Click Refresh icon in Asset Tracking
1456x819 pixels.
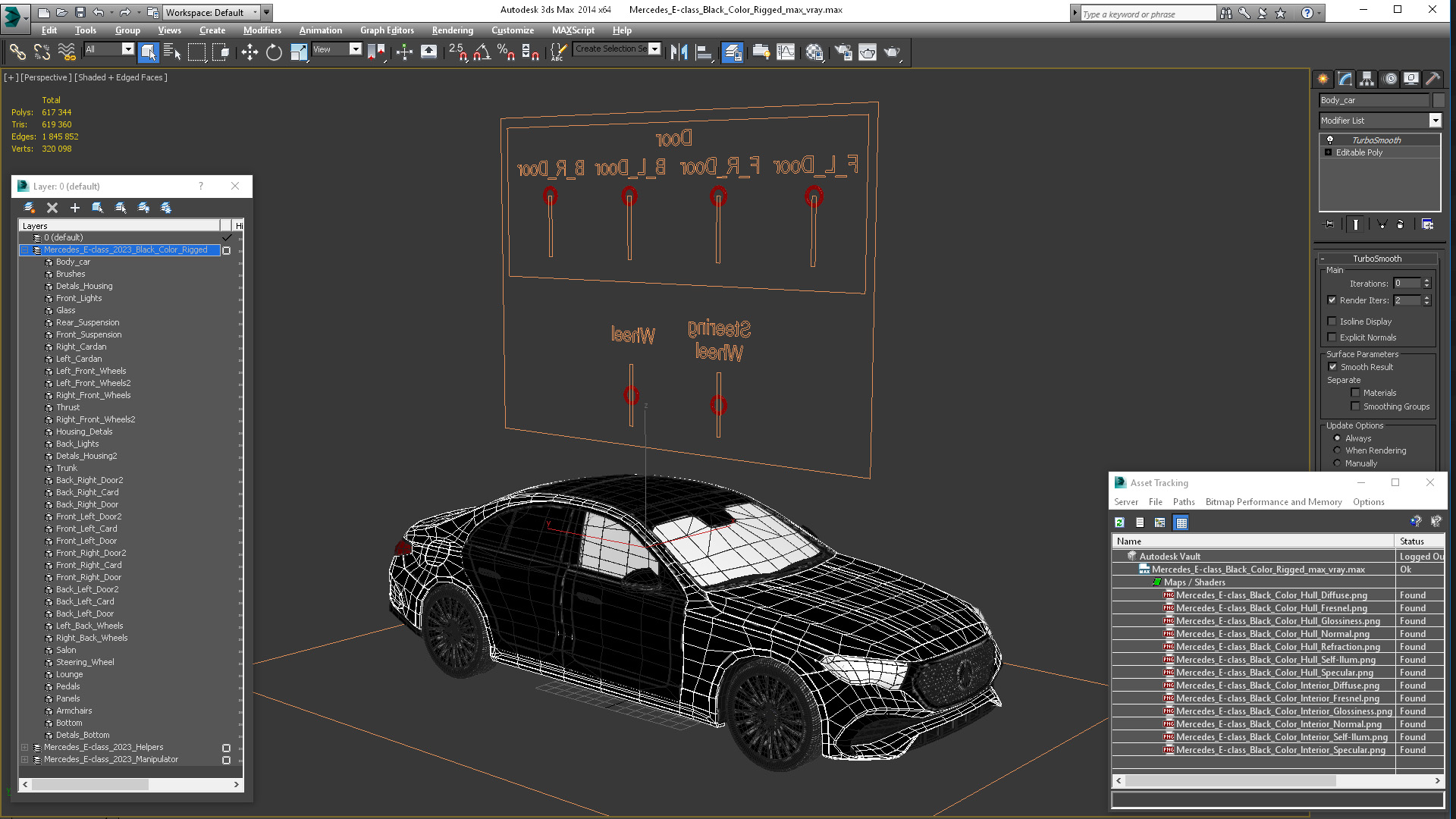point(1119,522)
